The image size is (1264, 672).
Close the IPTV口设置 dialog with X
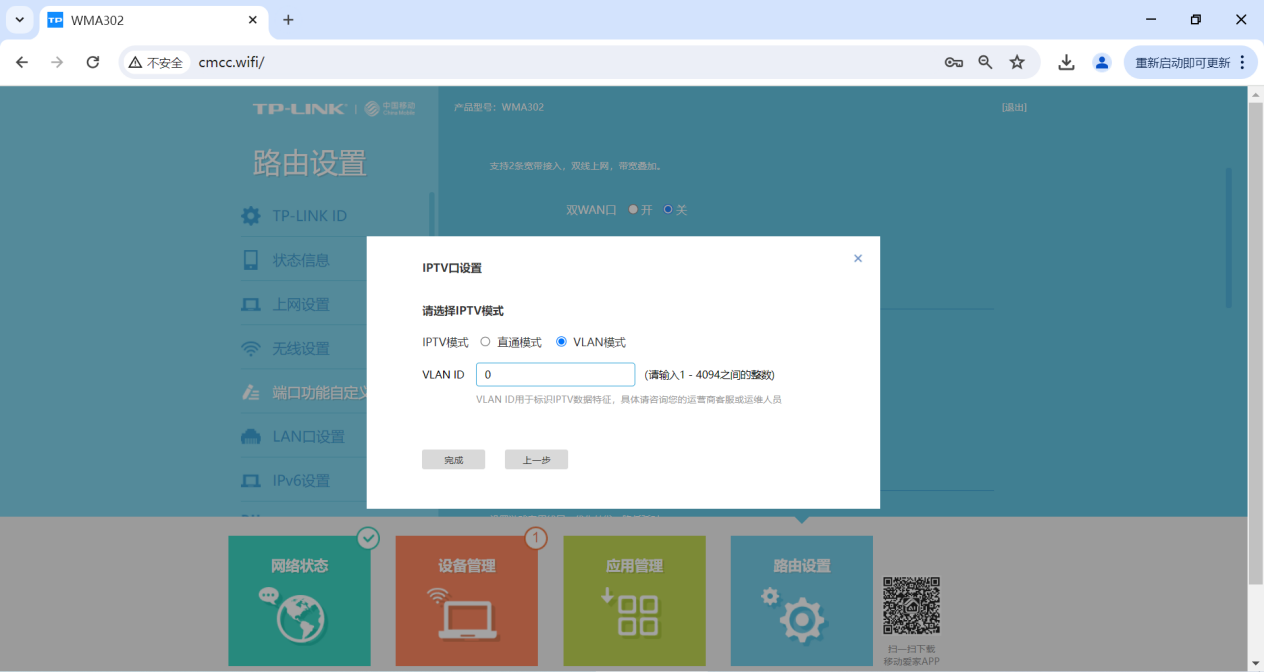(857, 259)
